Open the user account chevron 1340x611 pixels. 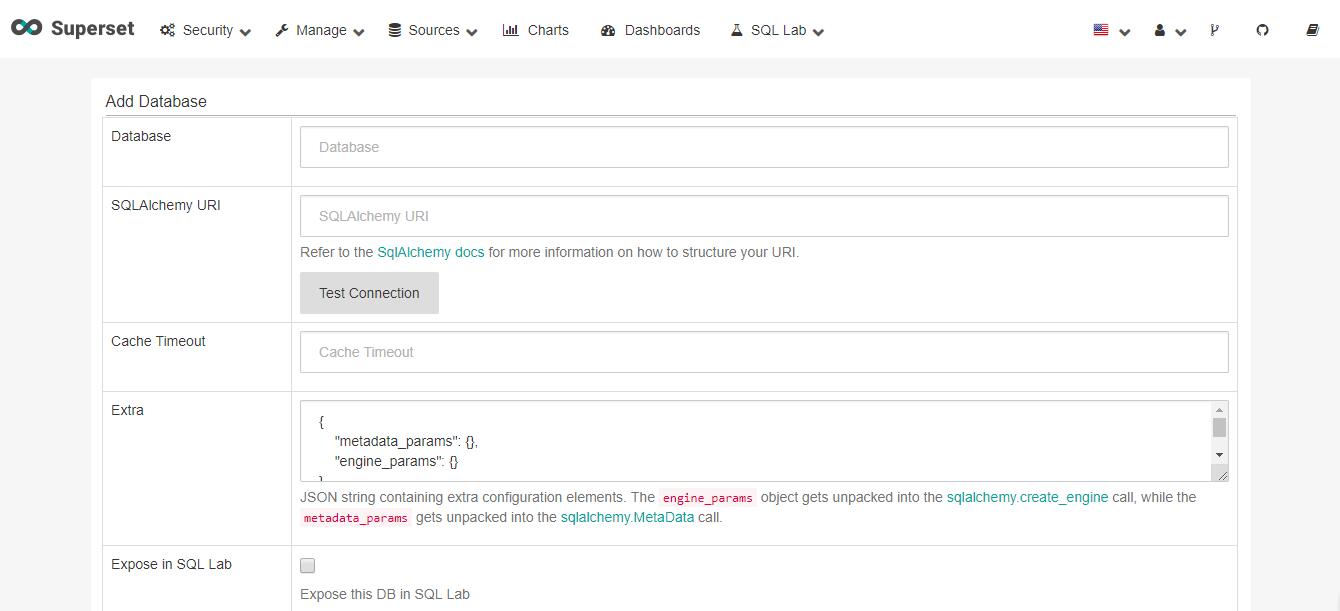(1181, 32)
